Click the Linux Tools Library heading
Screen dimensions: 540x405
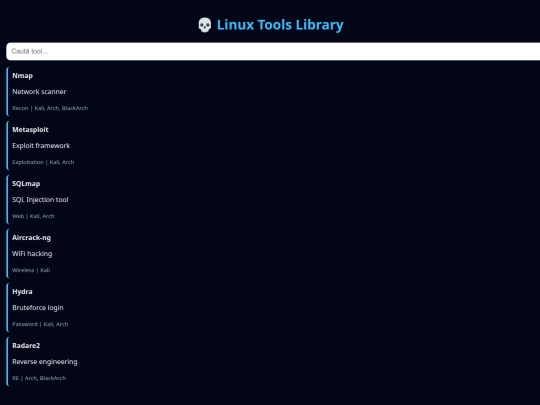(x=280, y=25)
